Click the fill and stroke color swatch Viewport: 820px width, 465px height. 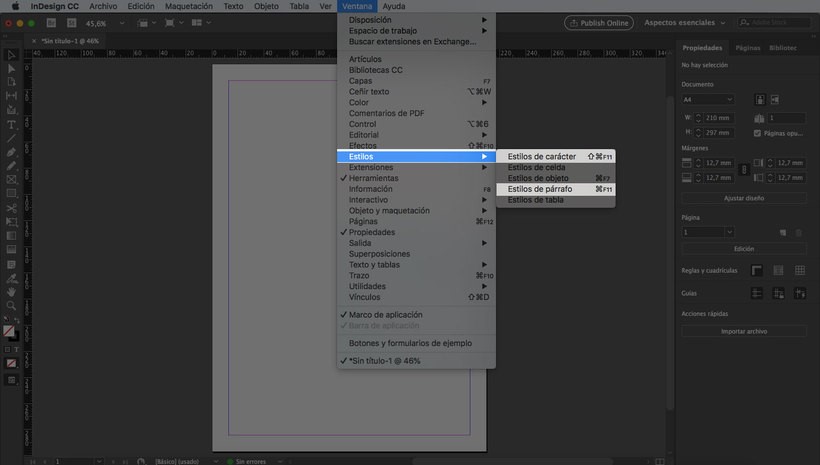pyautogui.click(x=11, y=332)
